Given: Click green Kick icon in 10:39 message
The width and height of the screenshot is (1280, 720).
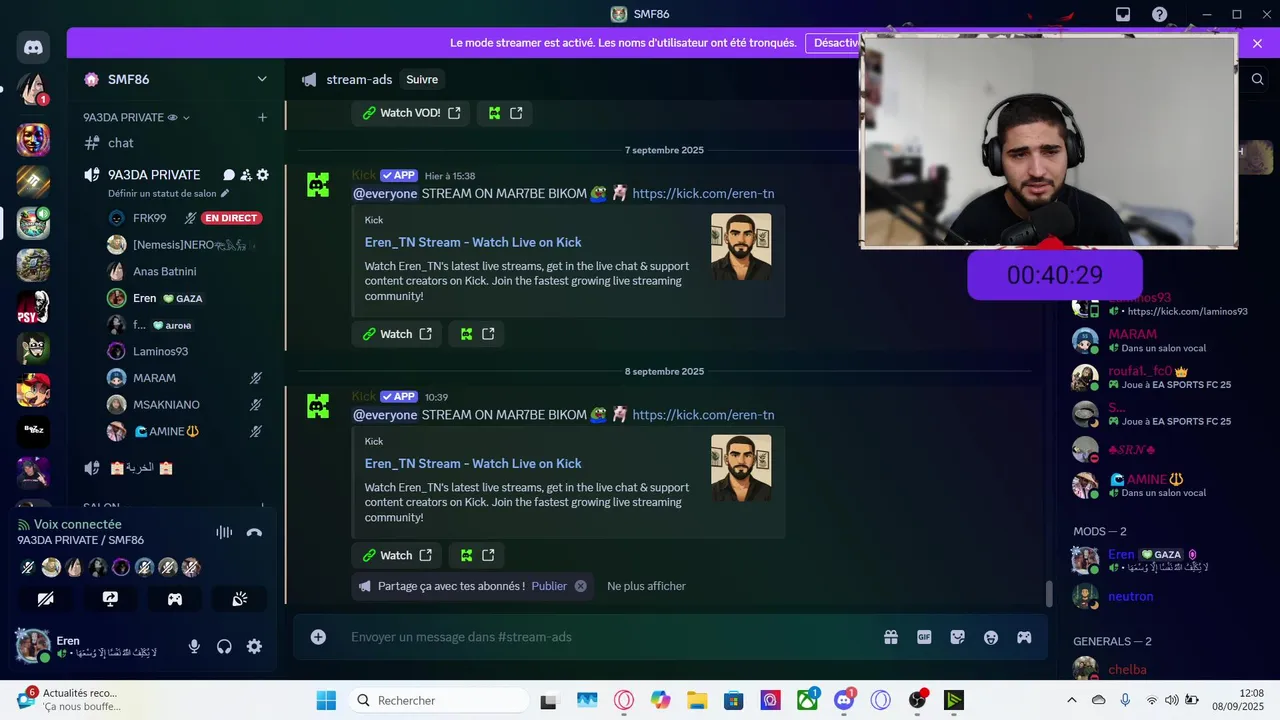Looking at the screenshot, I should [477, 555].
